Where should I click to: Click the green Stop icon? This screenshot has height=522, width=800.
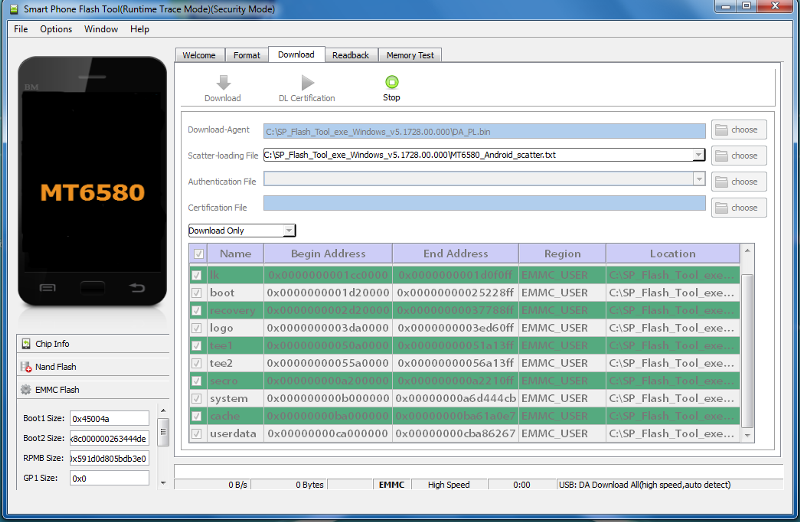tap(392, 82)
